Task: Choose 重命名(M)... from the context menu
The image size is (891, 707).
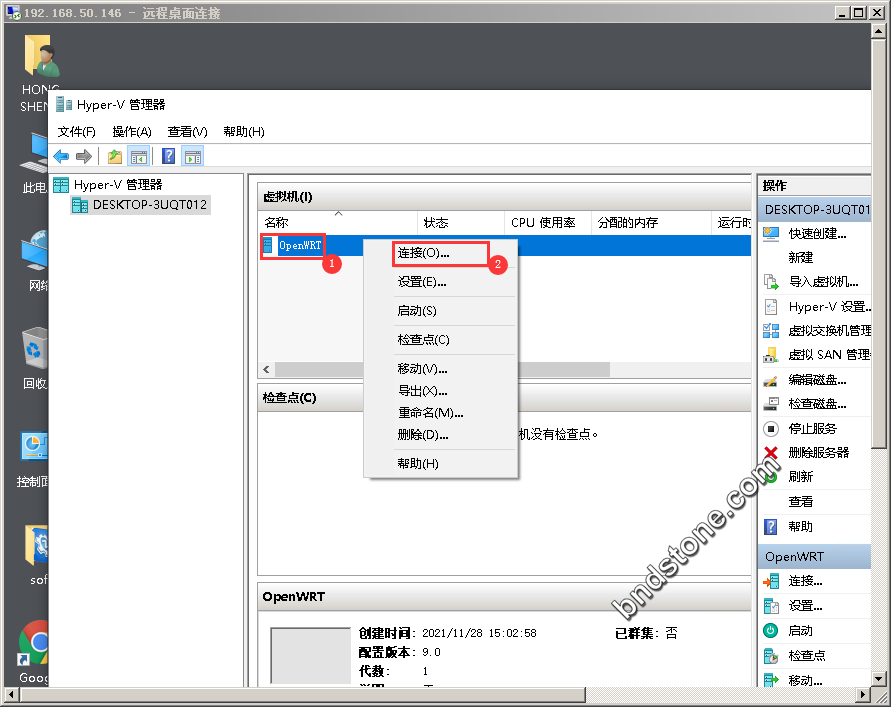Action: [x=440, y=413]
